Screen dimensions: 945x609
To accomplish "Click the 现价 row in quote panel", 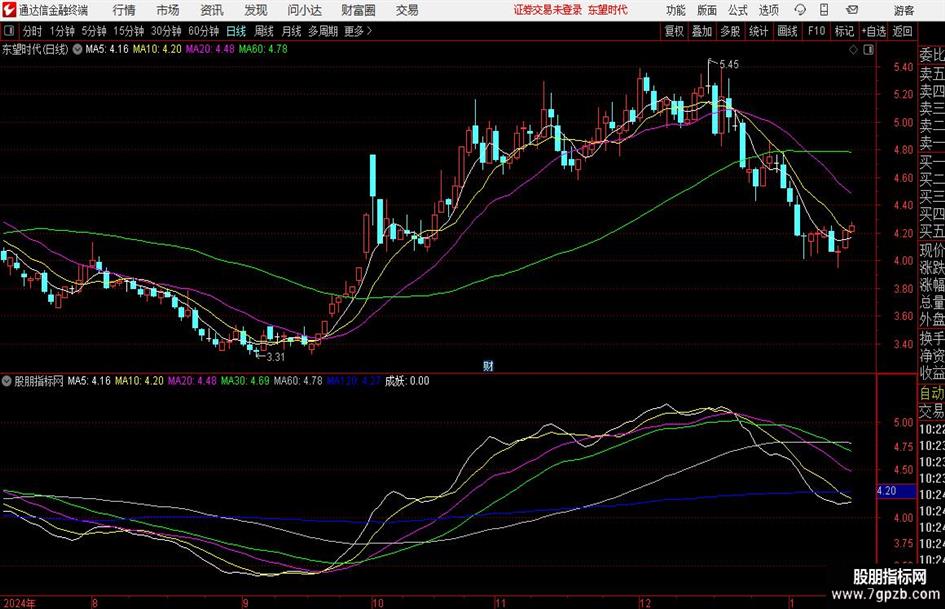I will tap(932, 250).
